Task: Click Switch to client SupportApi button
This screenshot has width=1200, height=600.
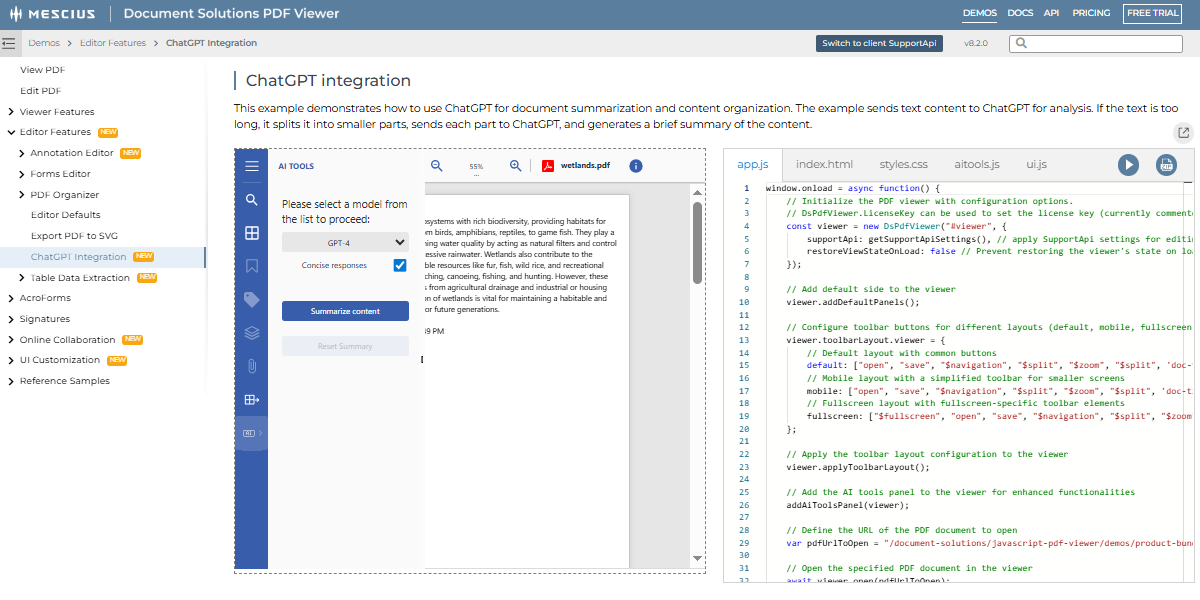Action: 879,43
